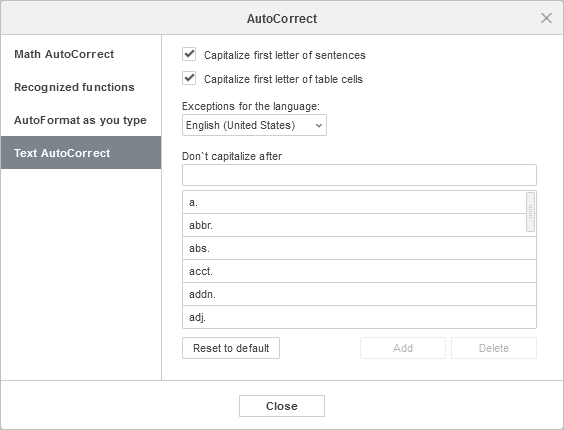The height and width of the screenshot is (430, 564).
Task: Click the Close button
Action: click(282, 406)
